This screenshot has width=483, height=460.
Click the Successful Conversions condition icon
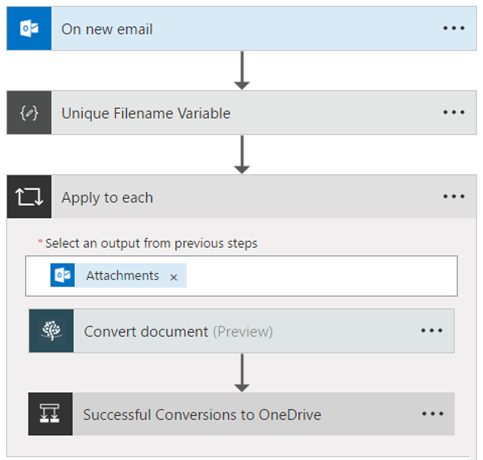(50, 414)
